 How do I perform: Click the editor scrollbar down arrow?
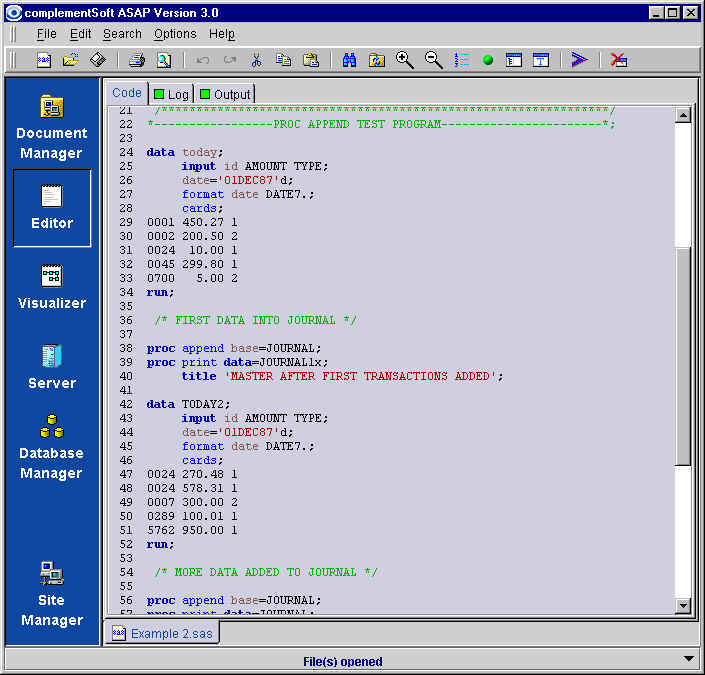683,605
